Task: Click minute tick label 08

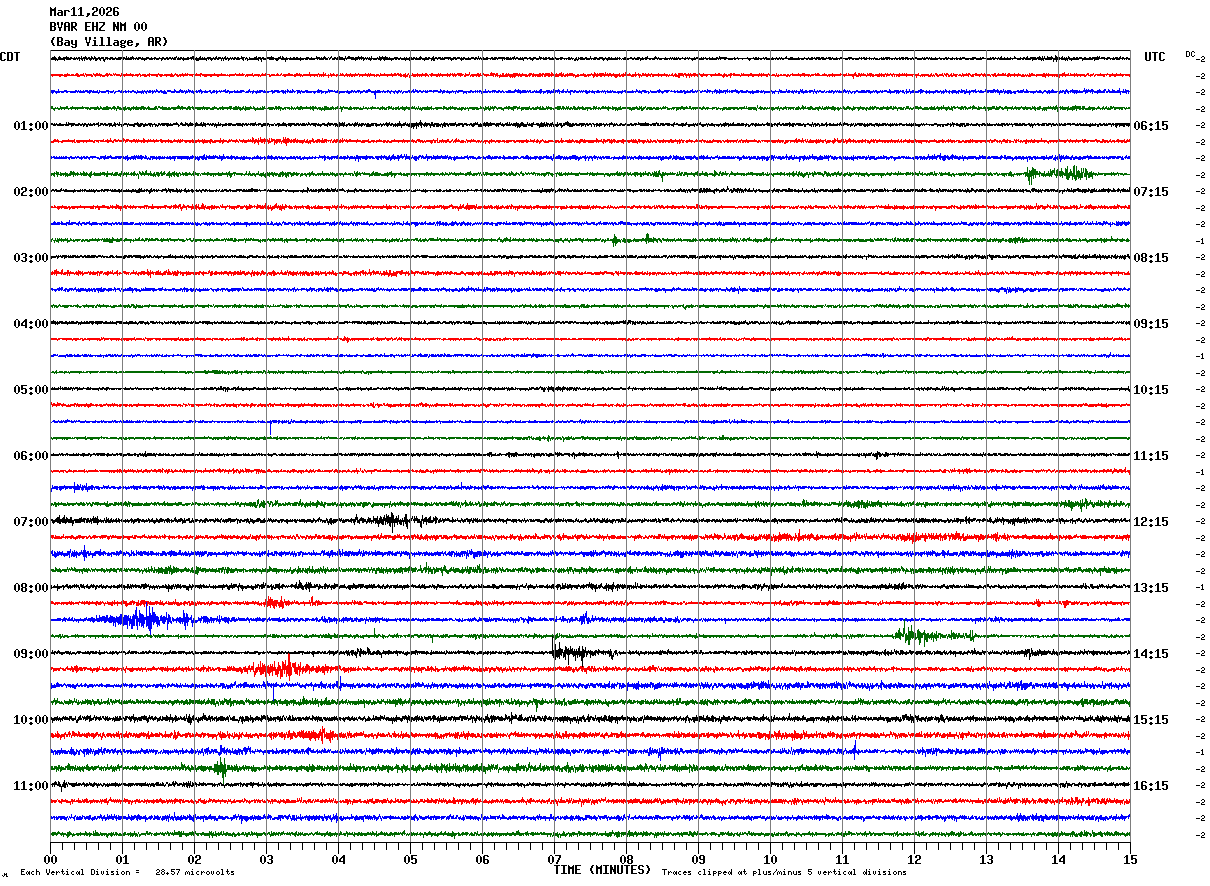Action: 626,859
